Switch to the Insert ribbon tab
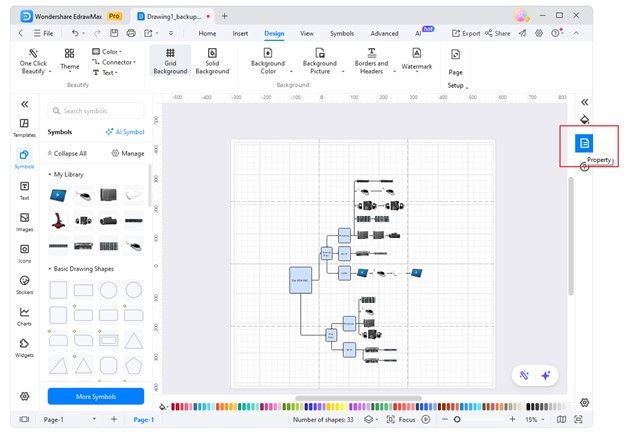This screenshot has height=445, width=624. click(240, 33)
